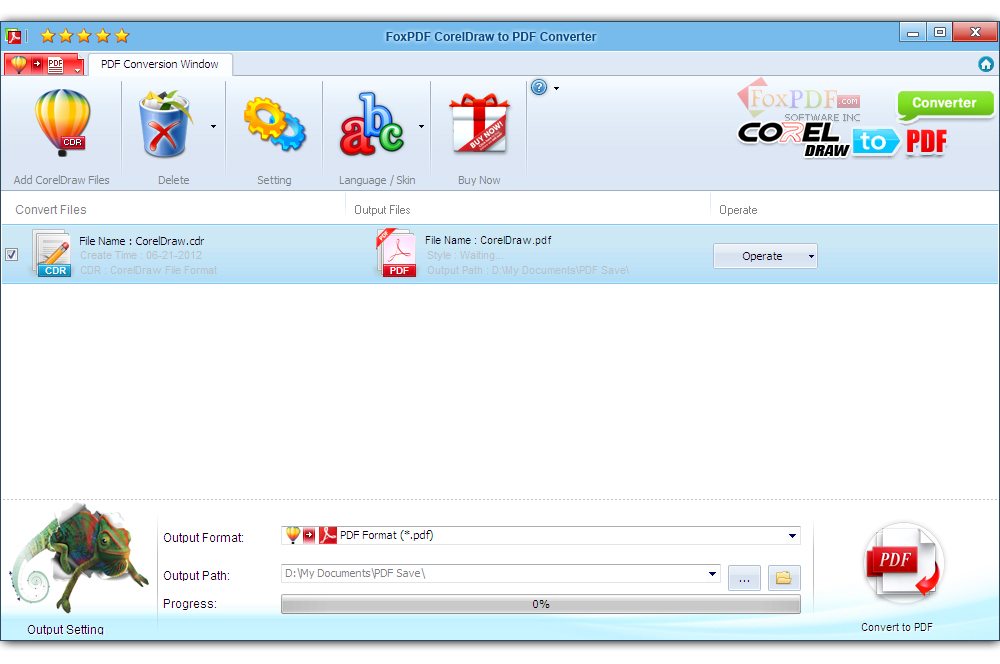Select the PDF Conversion Window tab
Image resolution: width=1000 pixels, height=664 pixels.
pos(159,64)
